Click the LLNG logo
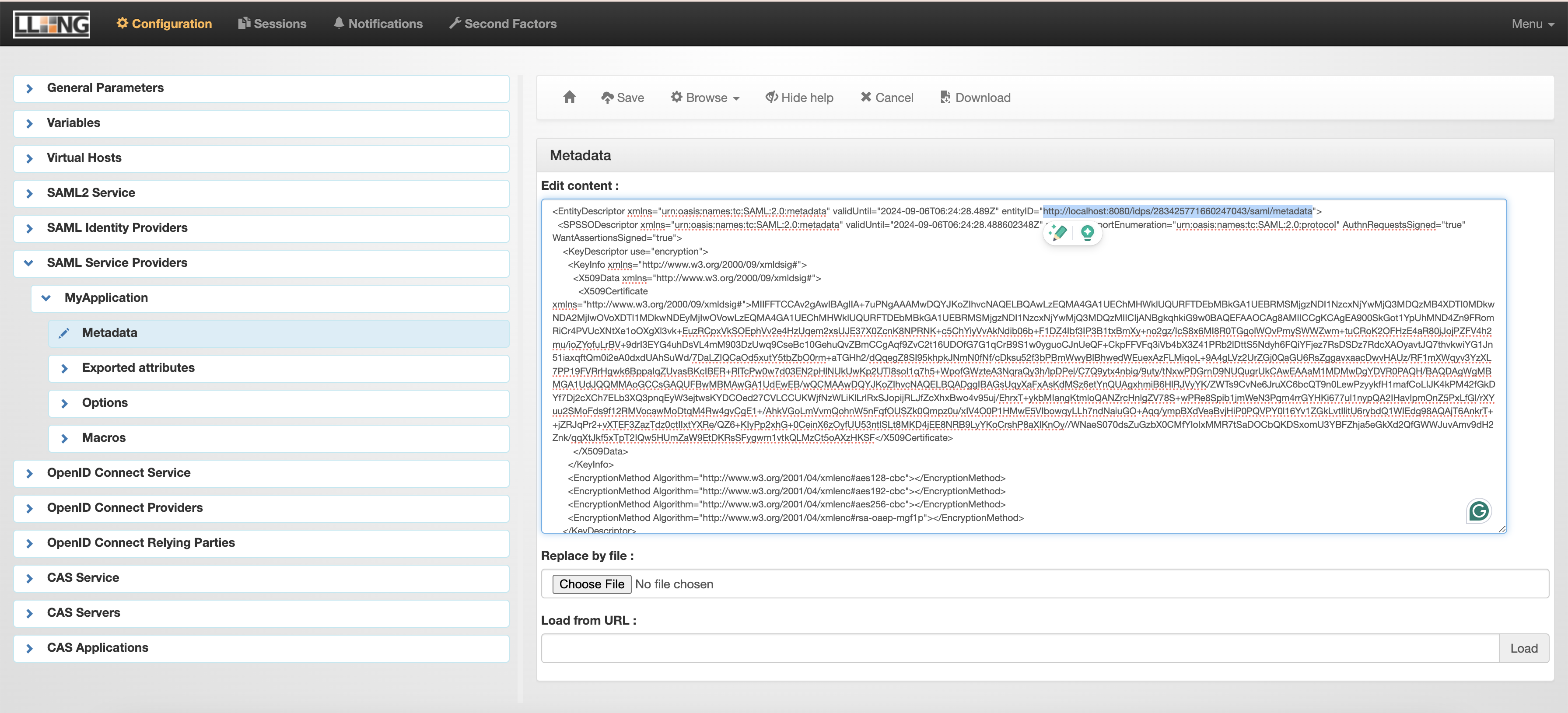The height and width of the screenshot is (713, 1568). pos(52,24)
